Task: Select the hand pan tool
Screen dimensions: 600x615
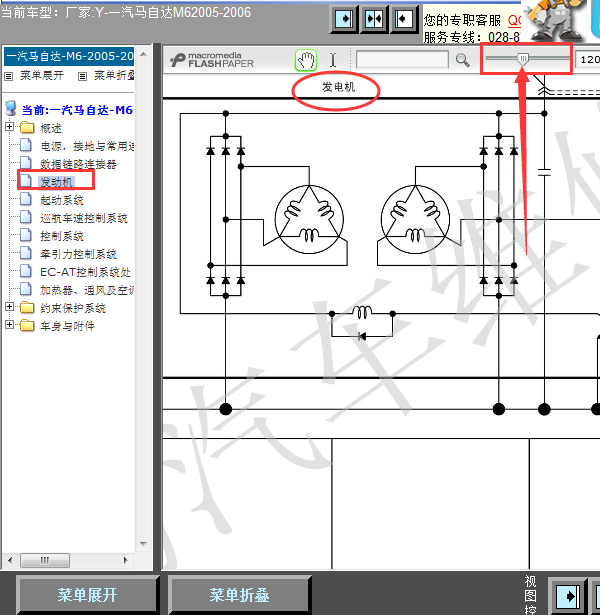Action: pos(306,60)
